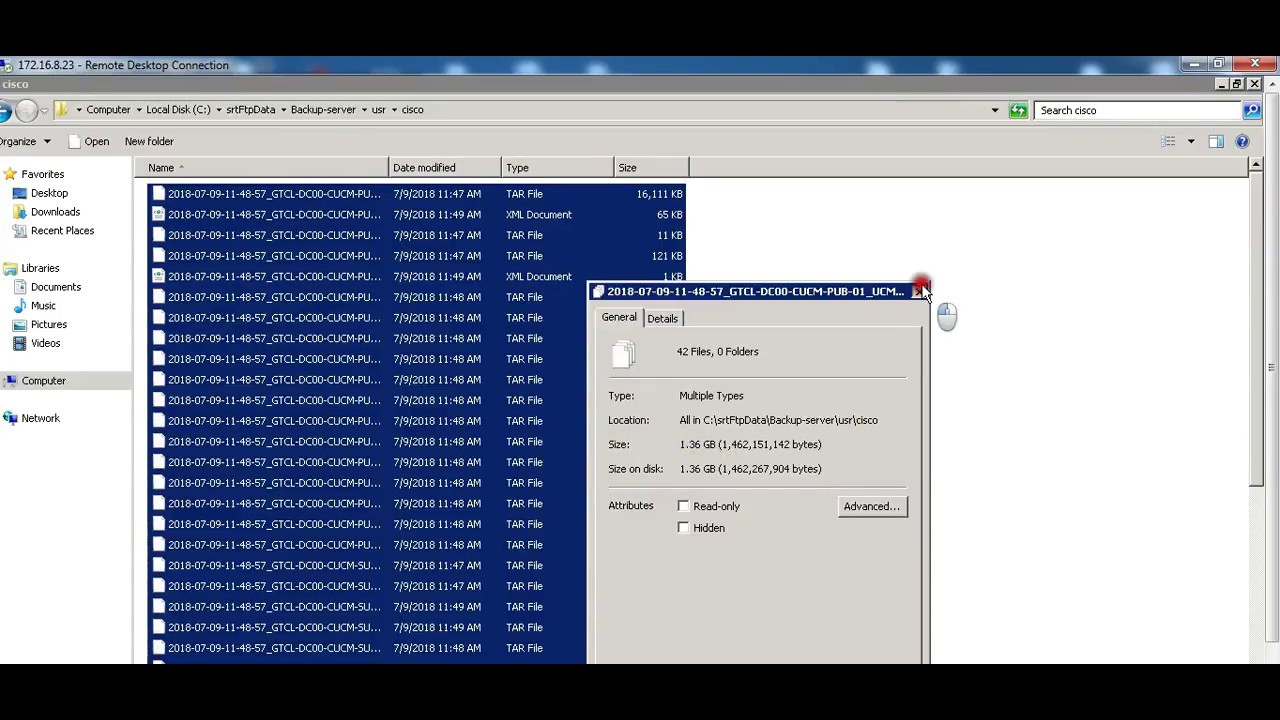Sort by the Type column header

point(558,168)
